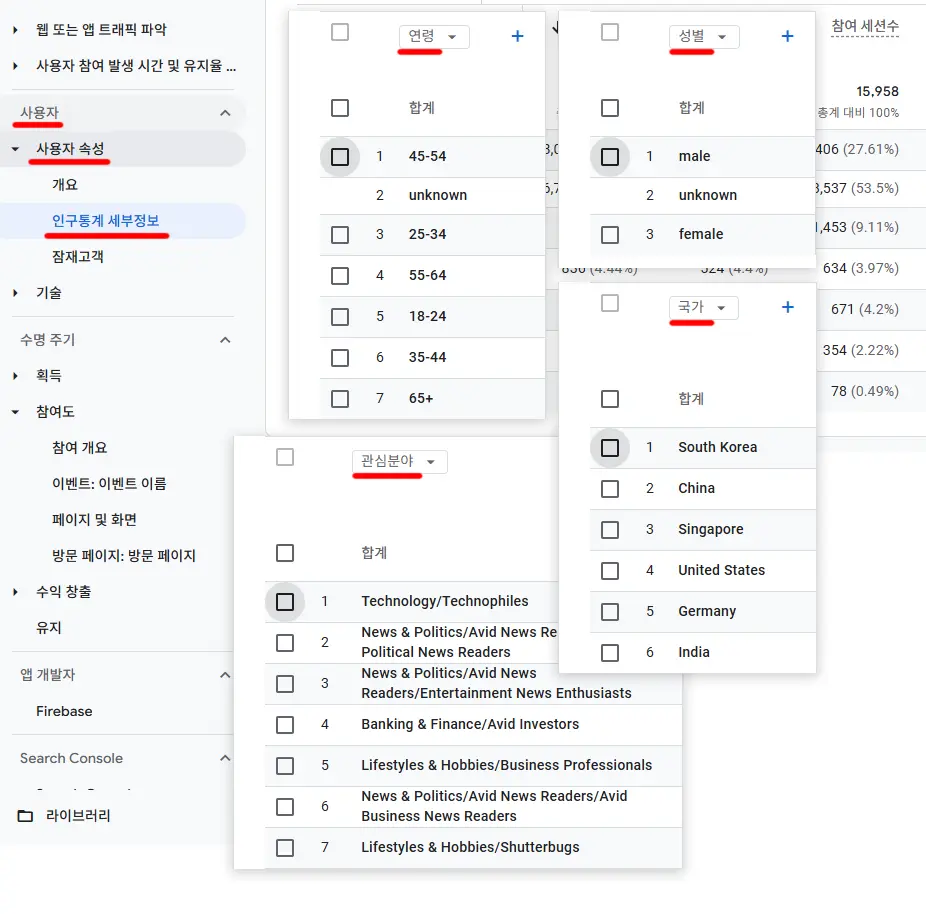This screenshot has height=914, width=926.
Task: Open the 잠재고객 report
Action: point(78,257)
